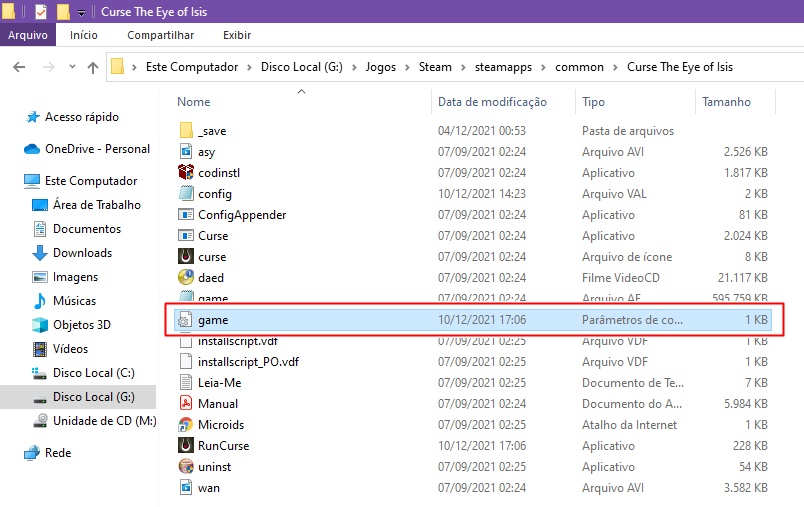Screen dimensions: 804x507
Task: Select the ConfigAppender application icon
Action: (186, 214)
